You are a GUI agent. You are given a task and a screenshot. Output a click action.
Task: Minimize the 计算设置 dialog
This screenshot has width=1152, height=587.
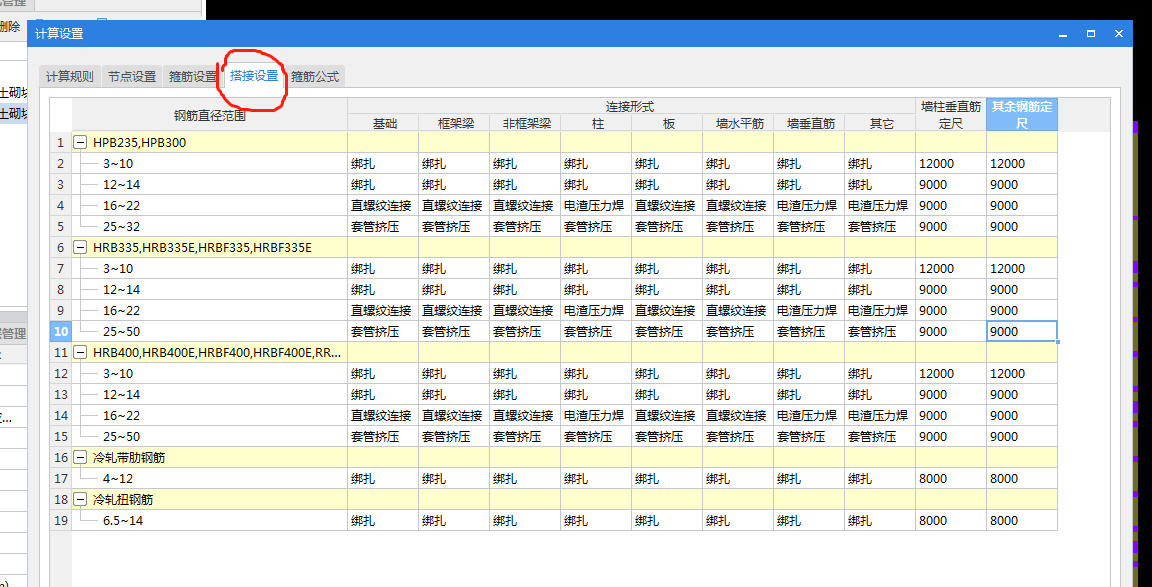pyautogui.click(x=1062, y=34)
